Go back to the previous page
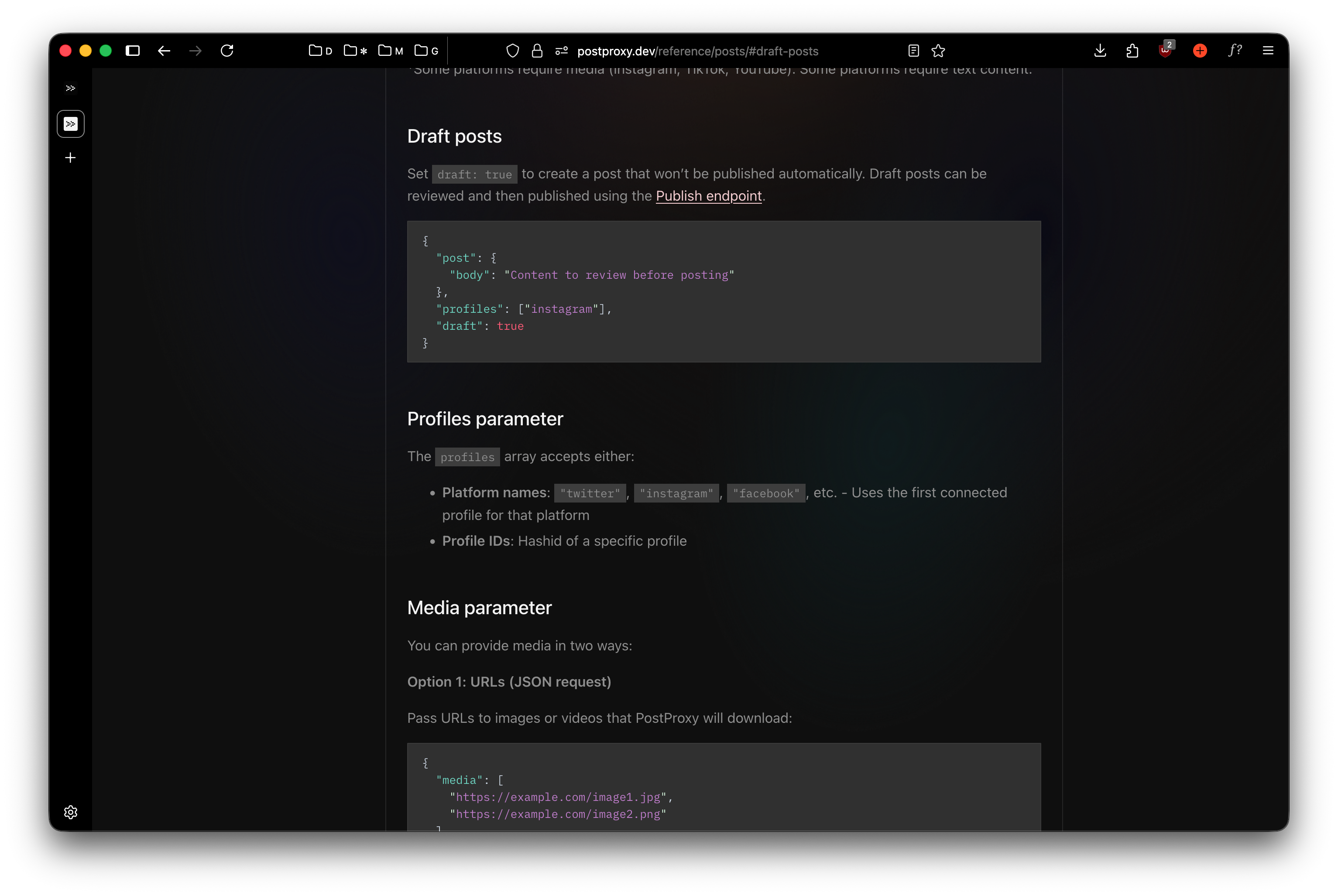1338x896 pixels. (164, 51)
